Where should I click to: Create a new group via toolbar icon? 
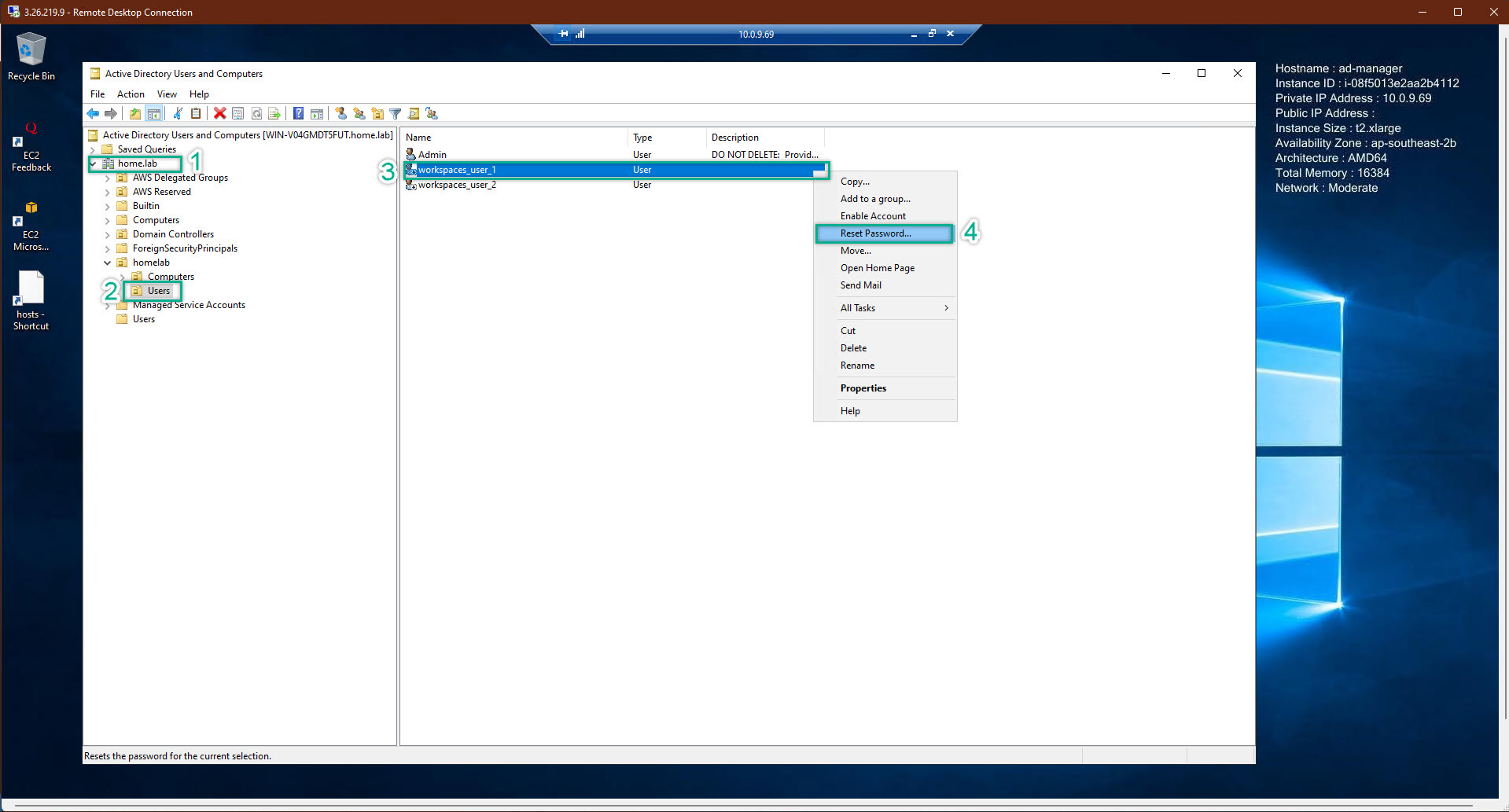359,114
